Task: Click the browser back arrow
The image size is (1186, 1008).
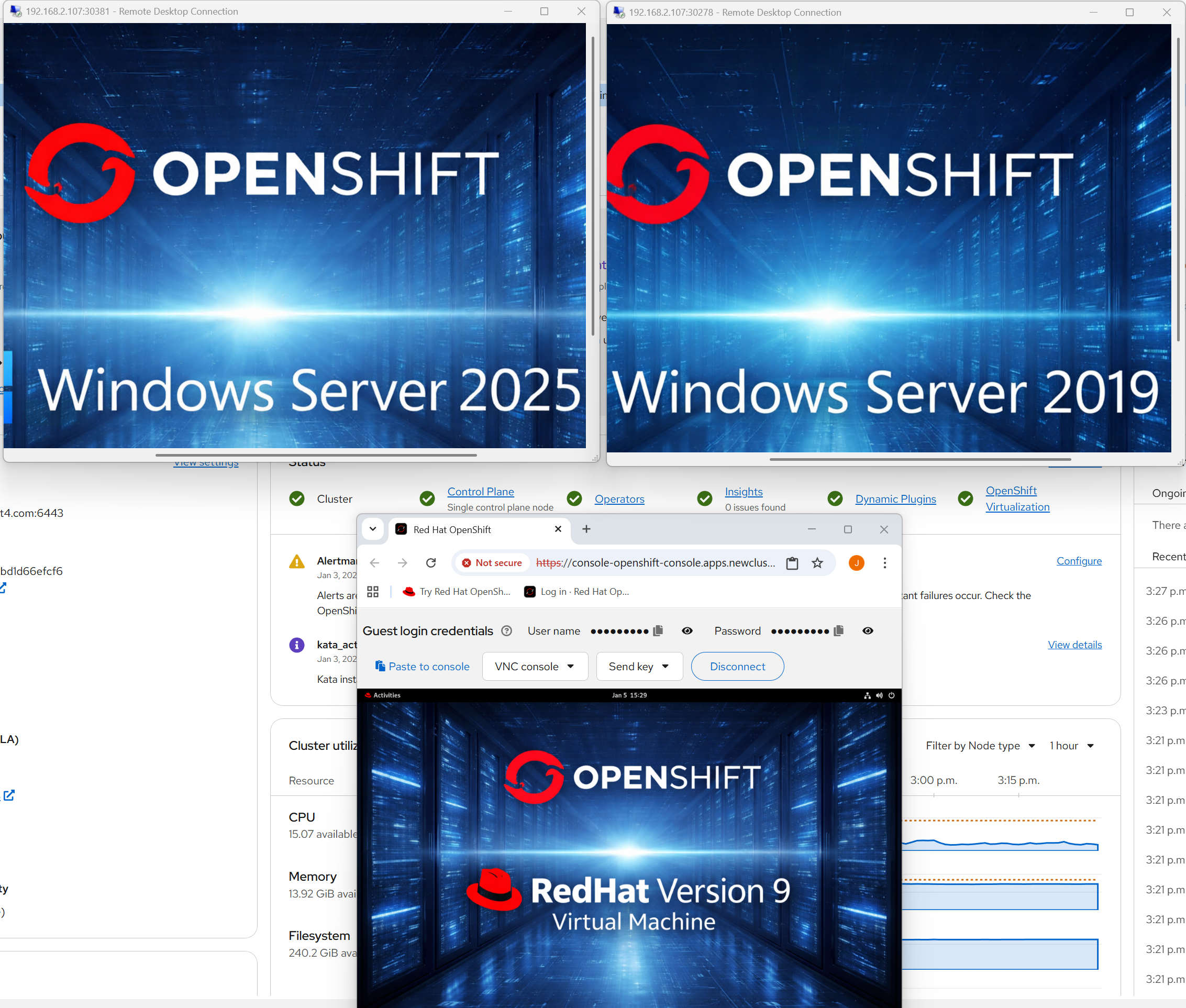Action: click(374, 563)
